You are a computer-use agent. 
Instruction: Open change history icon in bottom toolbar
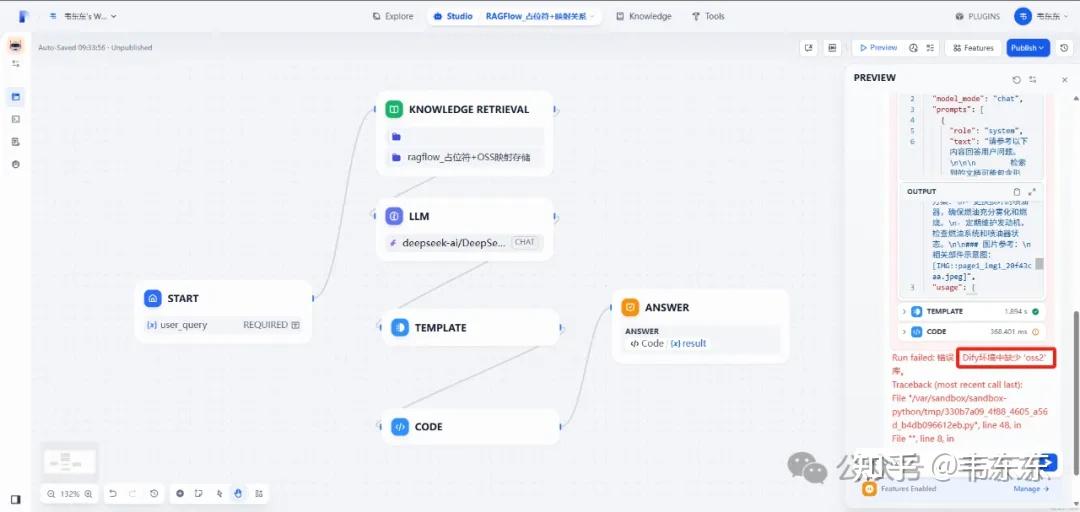point(154,493)
